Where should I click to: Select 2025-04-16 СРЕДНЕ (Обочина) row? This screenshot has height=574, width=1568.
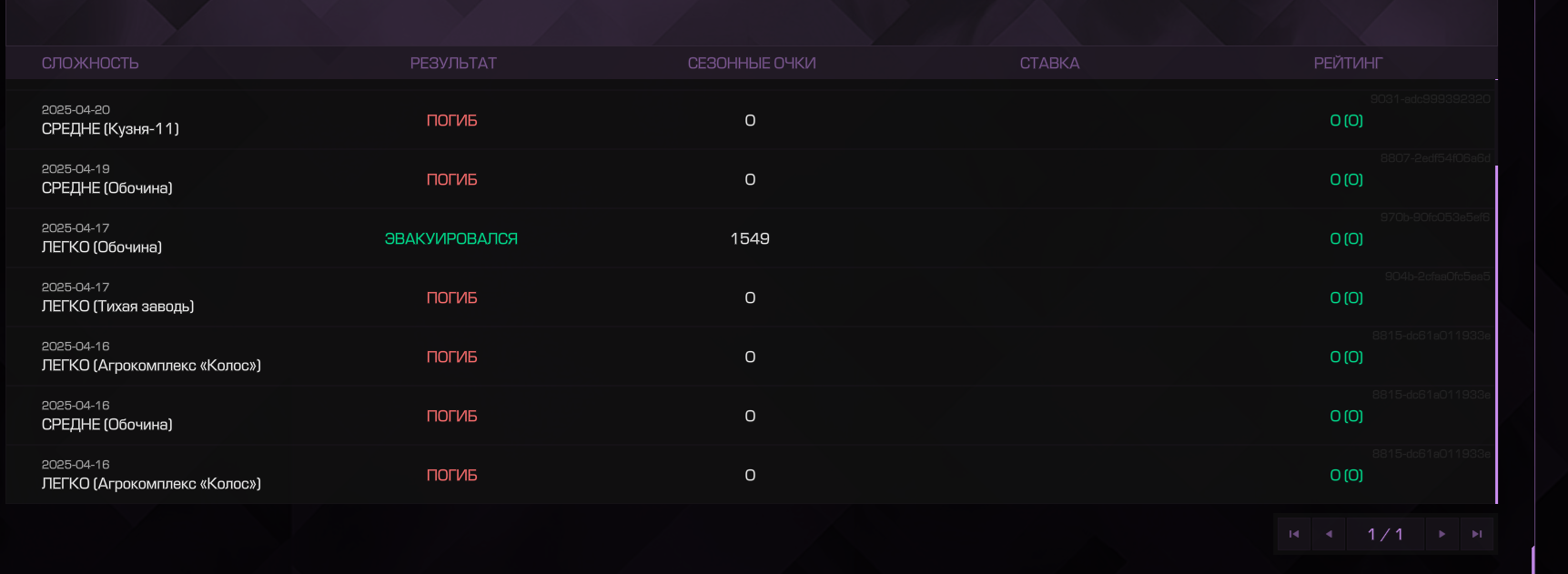pos(751,416)
